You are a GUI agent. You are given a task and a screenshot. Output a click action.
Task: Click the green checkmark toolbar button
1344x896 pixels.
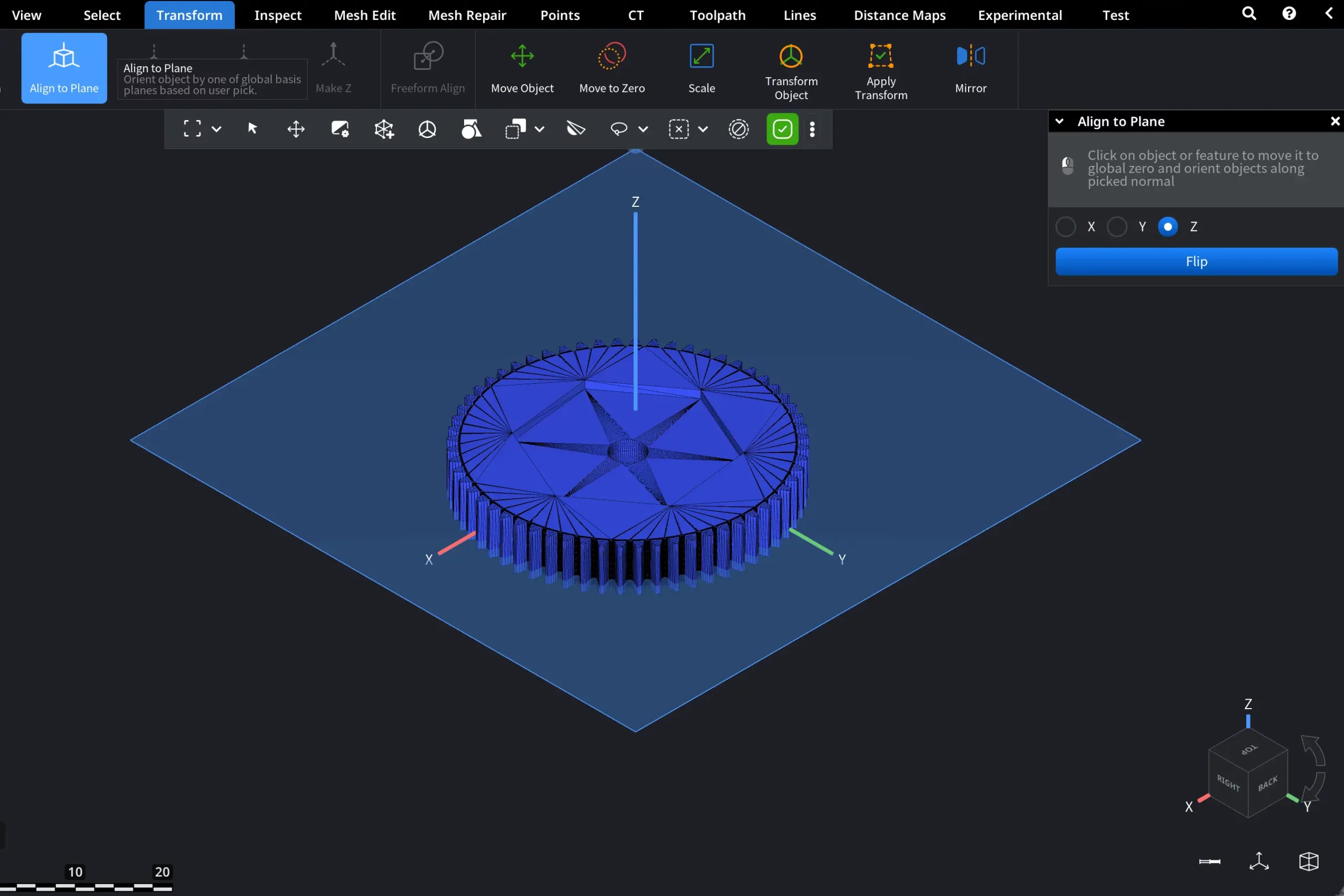point(782,129)
